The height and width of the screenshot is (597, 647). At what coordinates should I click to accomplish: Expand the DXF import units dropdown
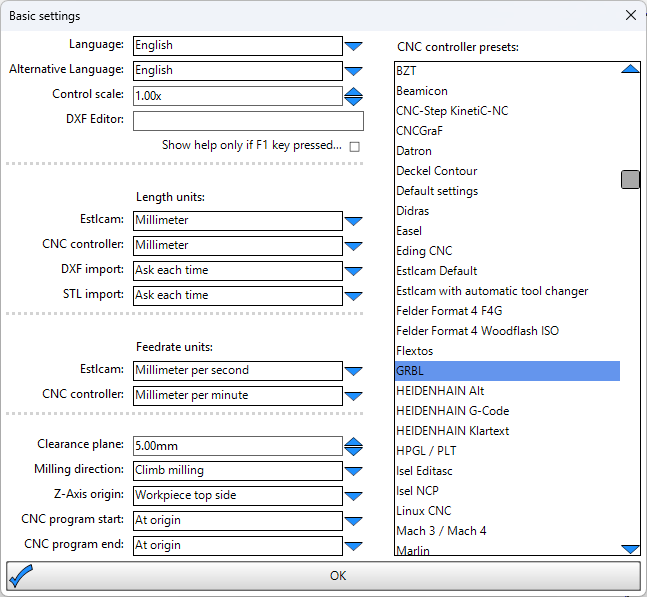(354, 270)
